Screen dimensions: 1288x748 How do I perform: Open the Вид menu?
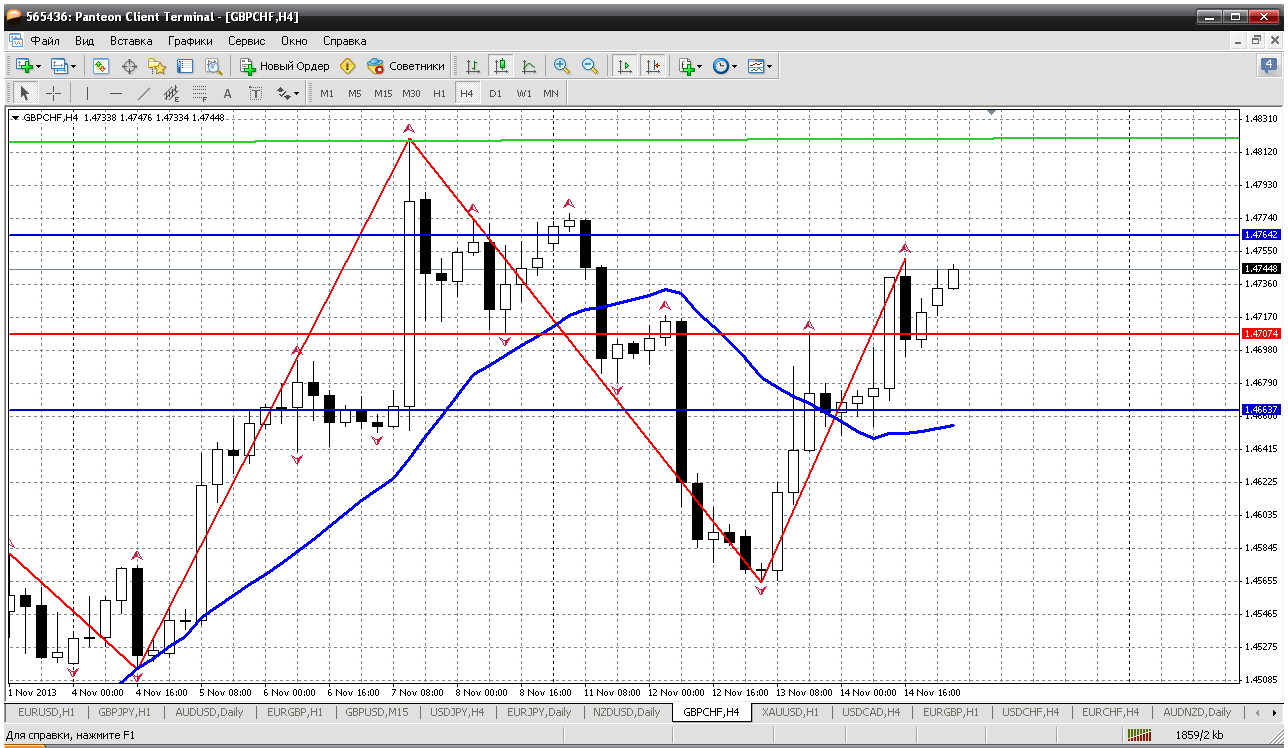84,41
